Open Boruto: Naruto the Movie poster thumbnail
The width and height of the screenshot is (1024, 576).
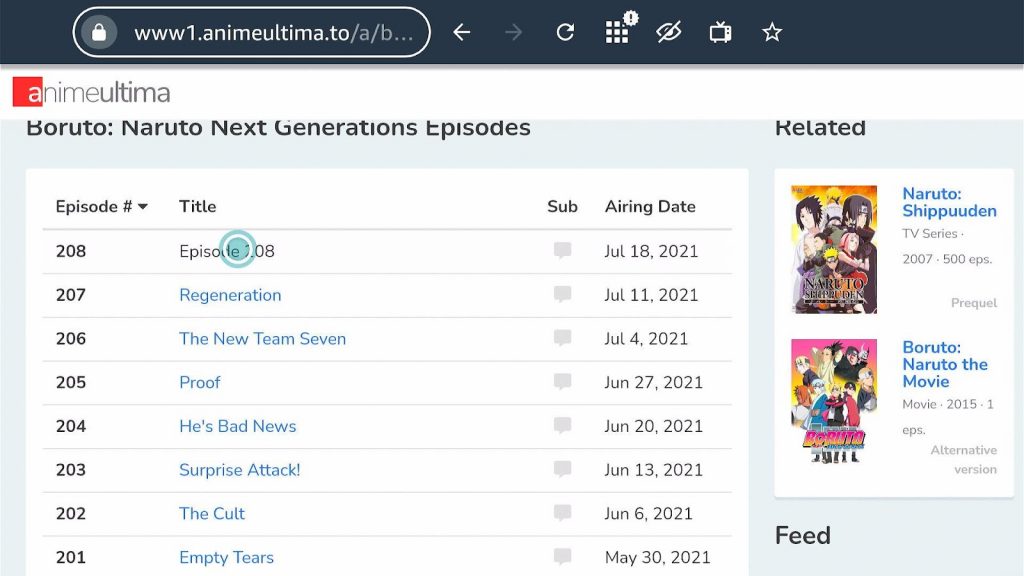pos(834,401)
